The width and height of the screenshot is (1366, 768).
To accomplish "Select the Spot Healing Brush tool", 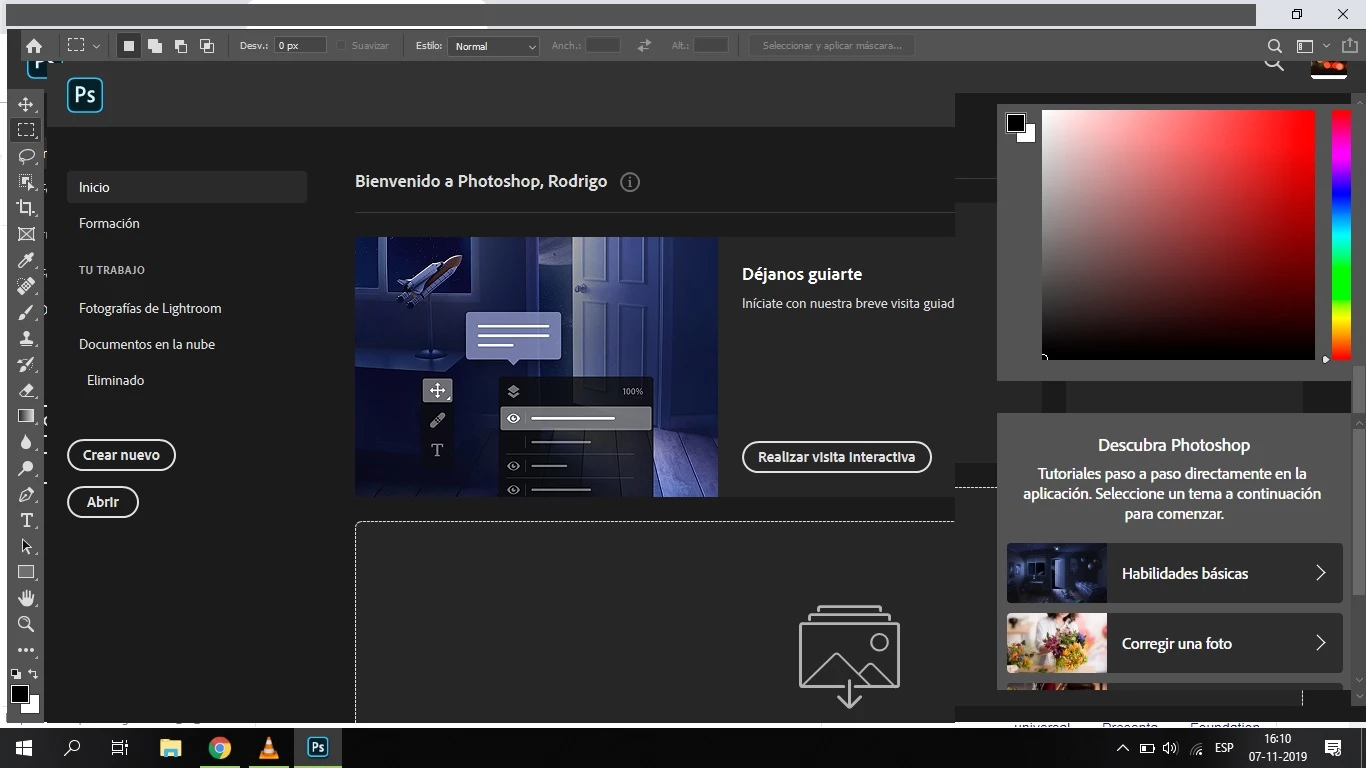I will point(27,286).
